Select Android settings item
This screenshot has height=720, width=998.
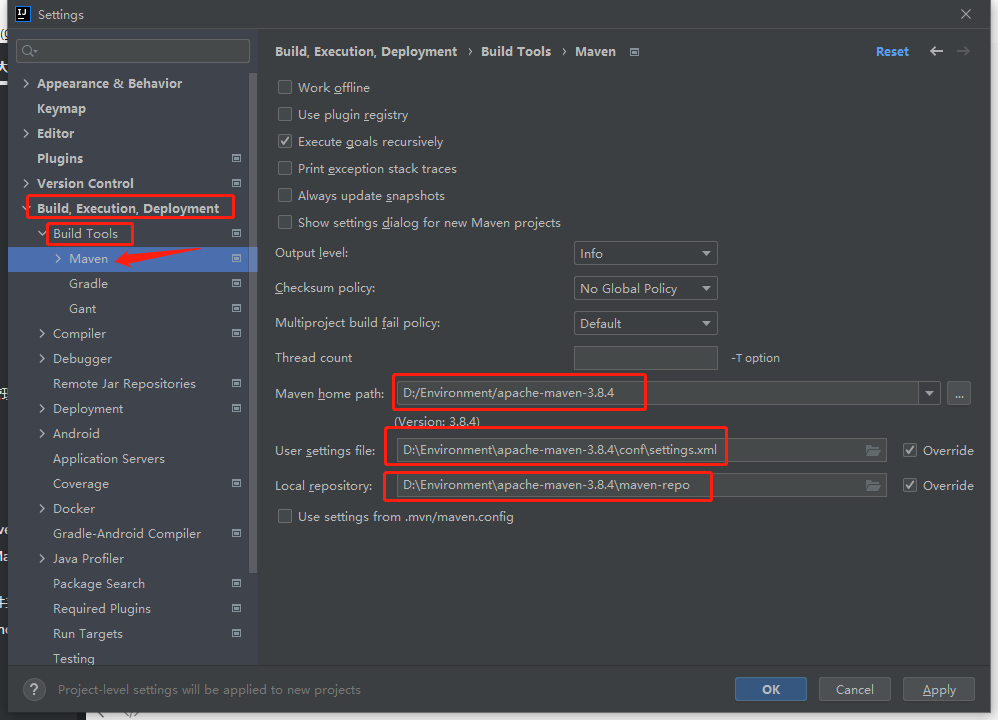click(76, 434)
